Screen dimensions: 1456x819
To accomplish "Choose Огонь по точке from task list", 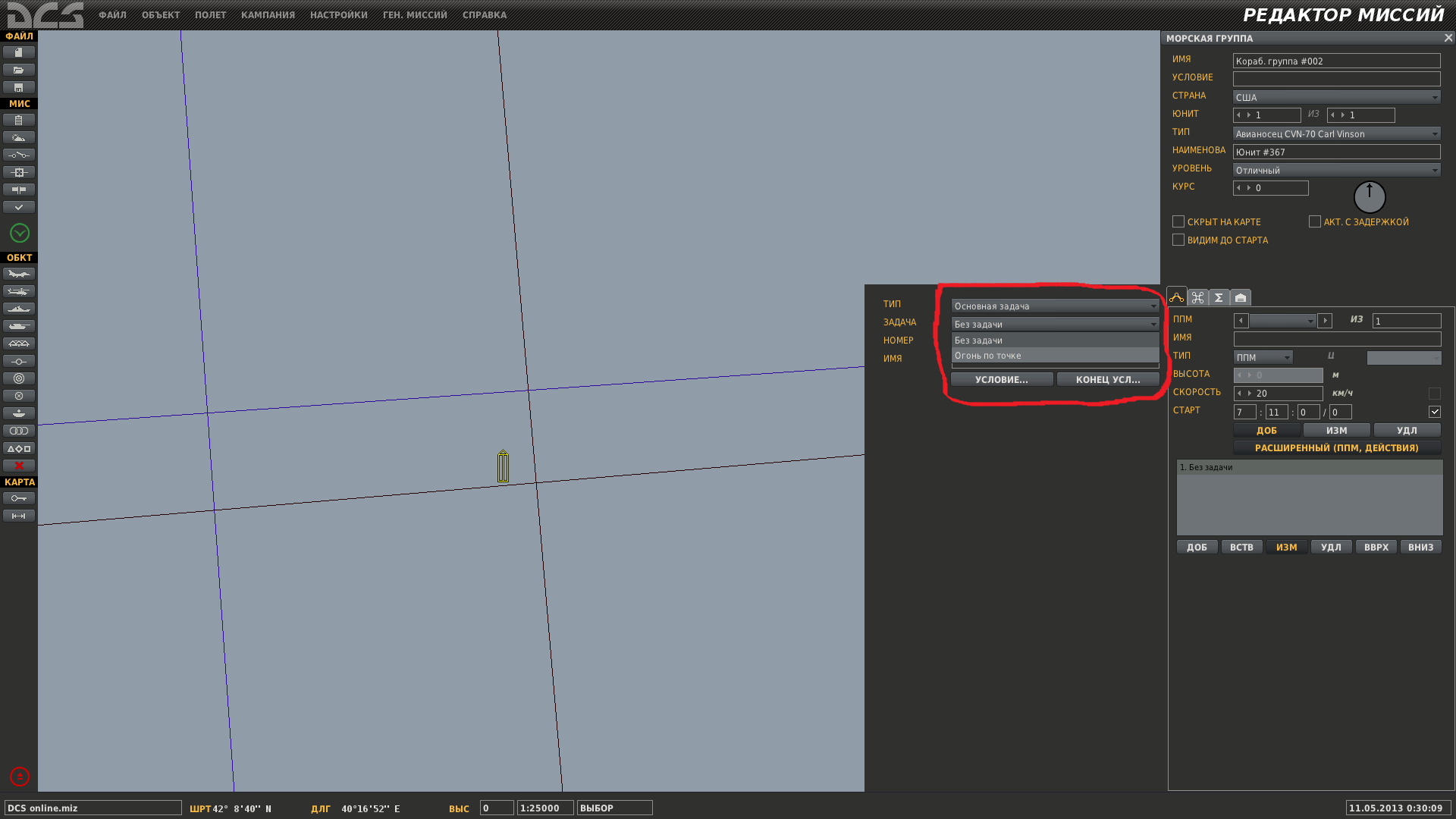I will (1055, 356).
